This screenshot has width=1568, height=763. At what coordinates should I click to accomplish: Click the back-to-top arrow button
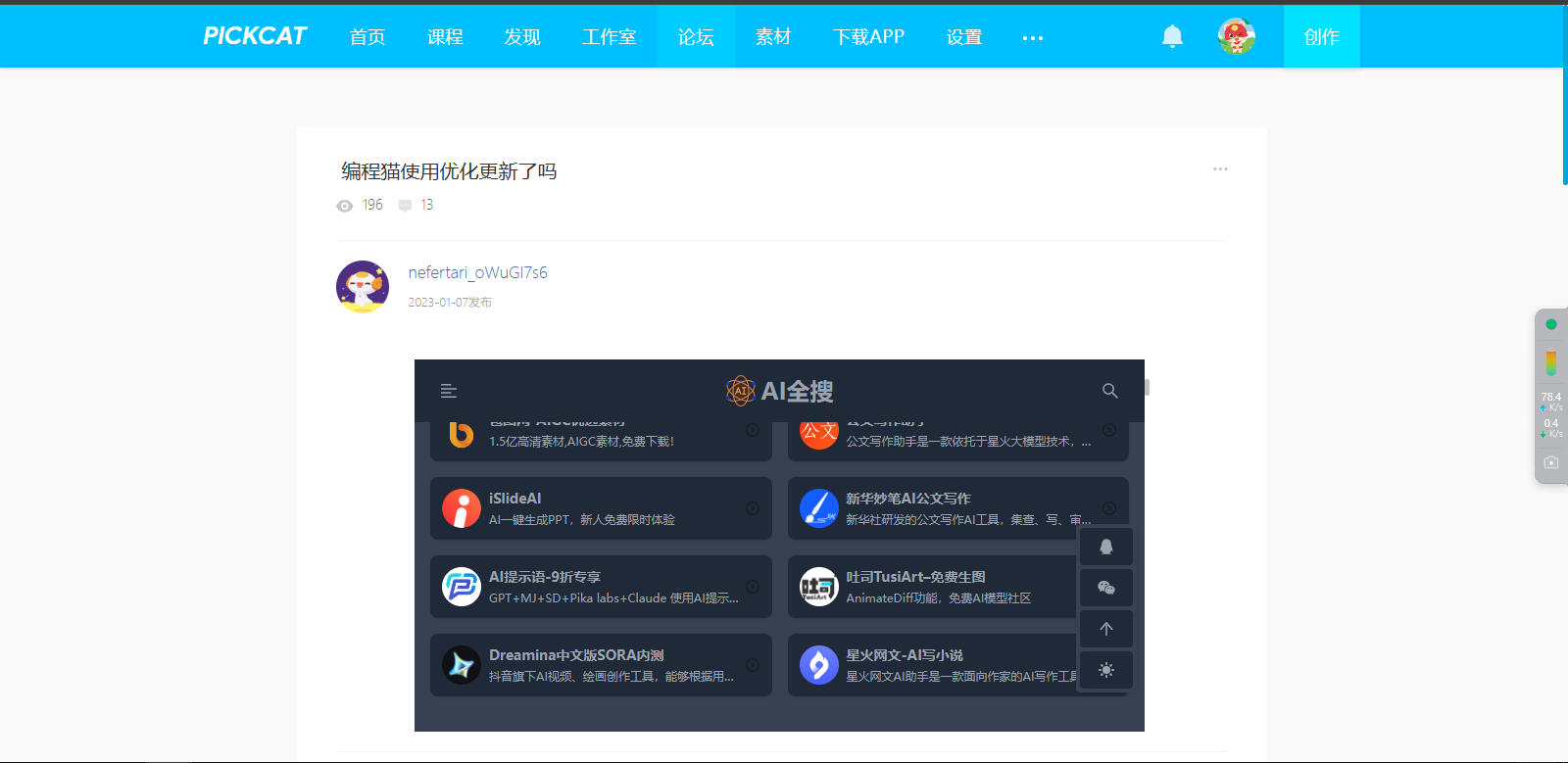1106,629
